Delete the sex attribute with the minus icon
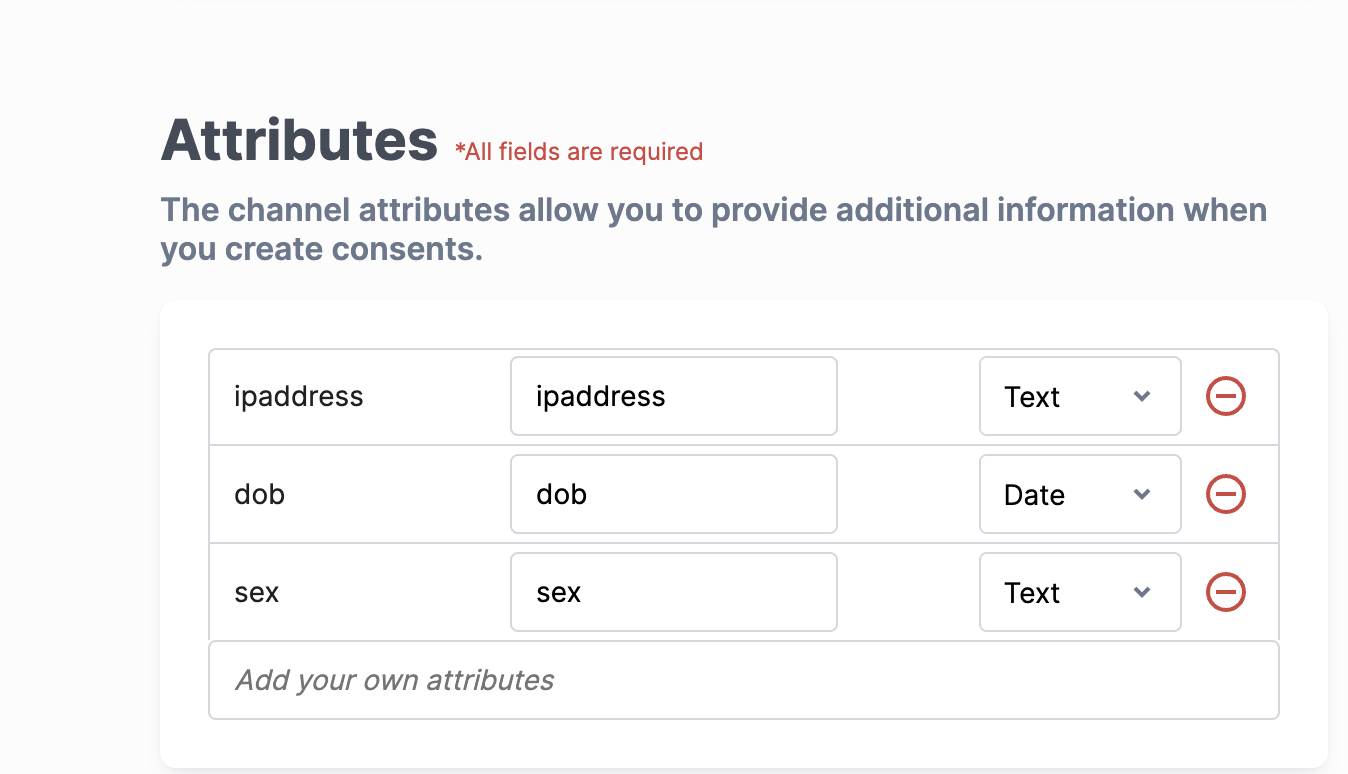1348x774 pixels. pyautogui.click(x=1225, y=592)
